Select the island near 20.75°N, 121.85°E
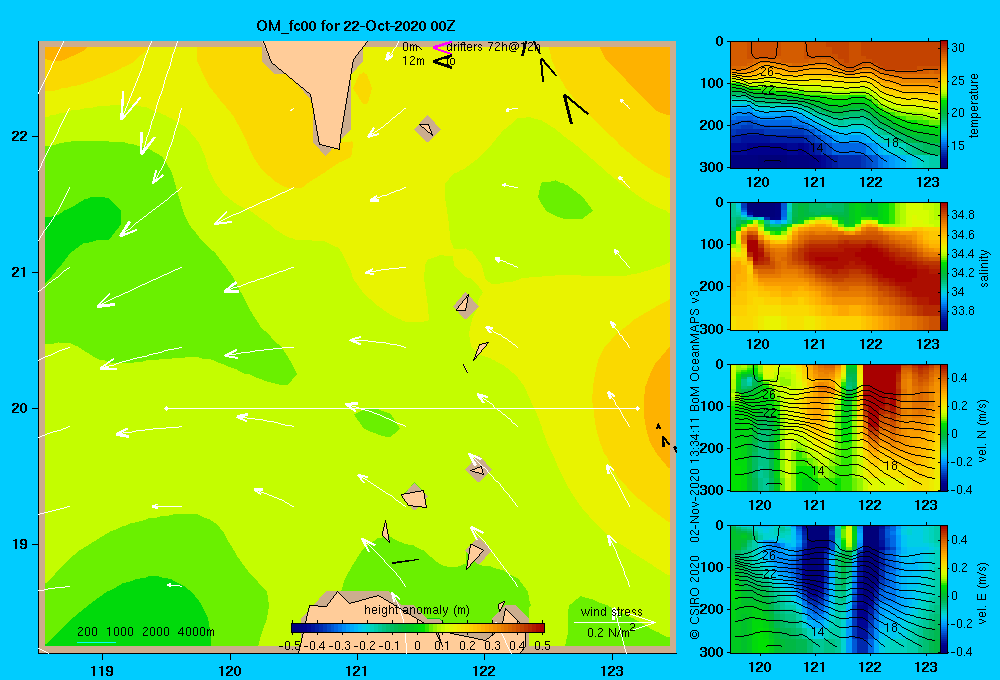1000x680 pixels. tap(466, 306)
